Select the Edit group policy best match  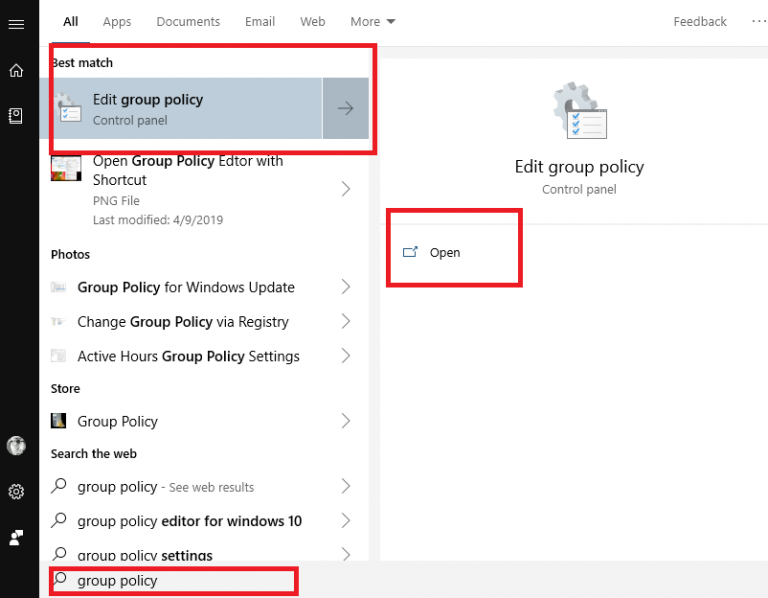click(x=181, y=108)
